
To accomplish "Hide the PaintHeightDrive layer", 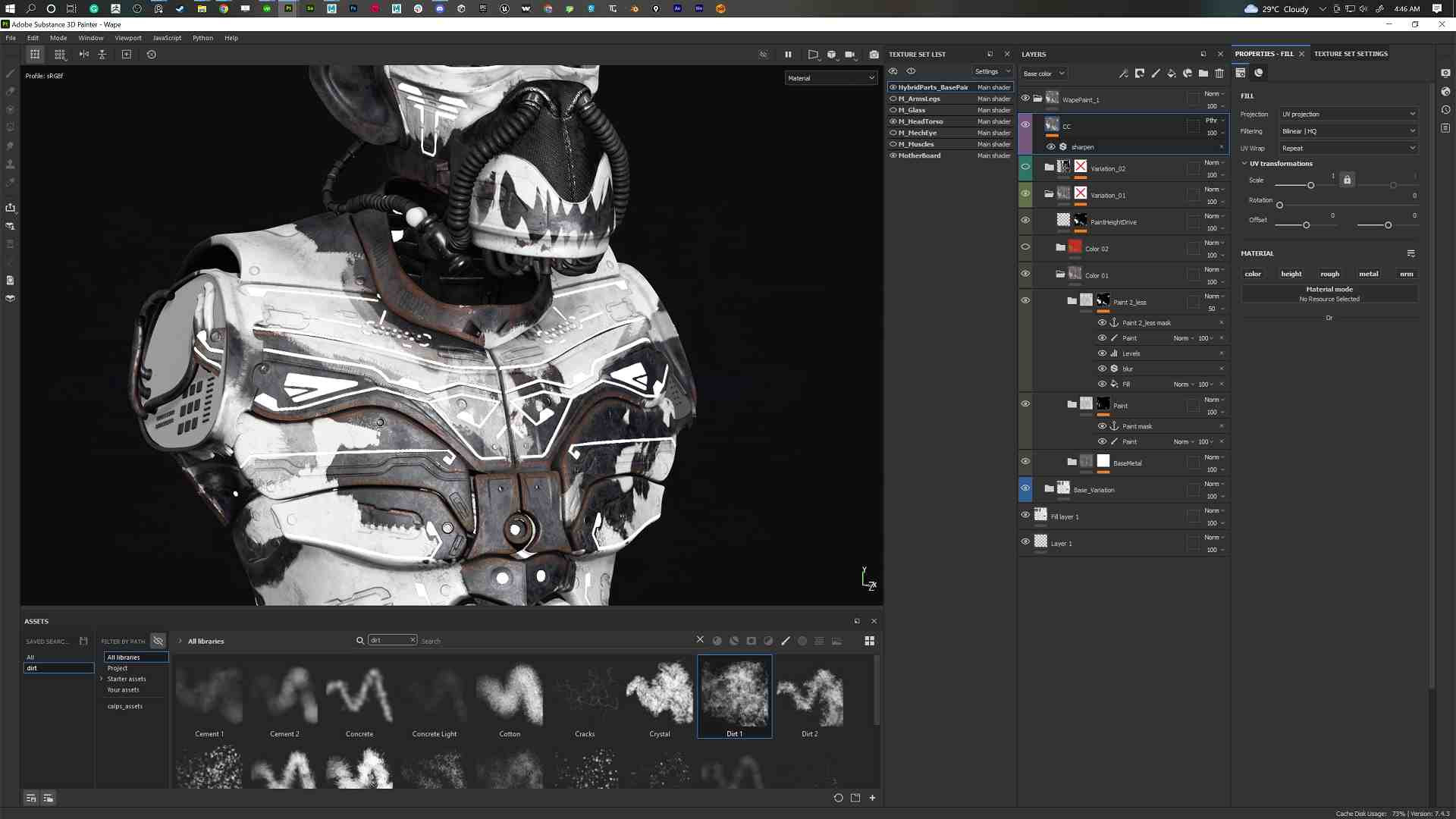I will point(1025,221).
